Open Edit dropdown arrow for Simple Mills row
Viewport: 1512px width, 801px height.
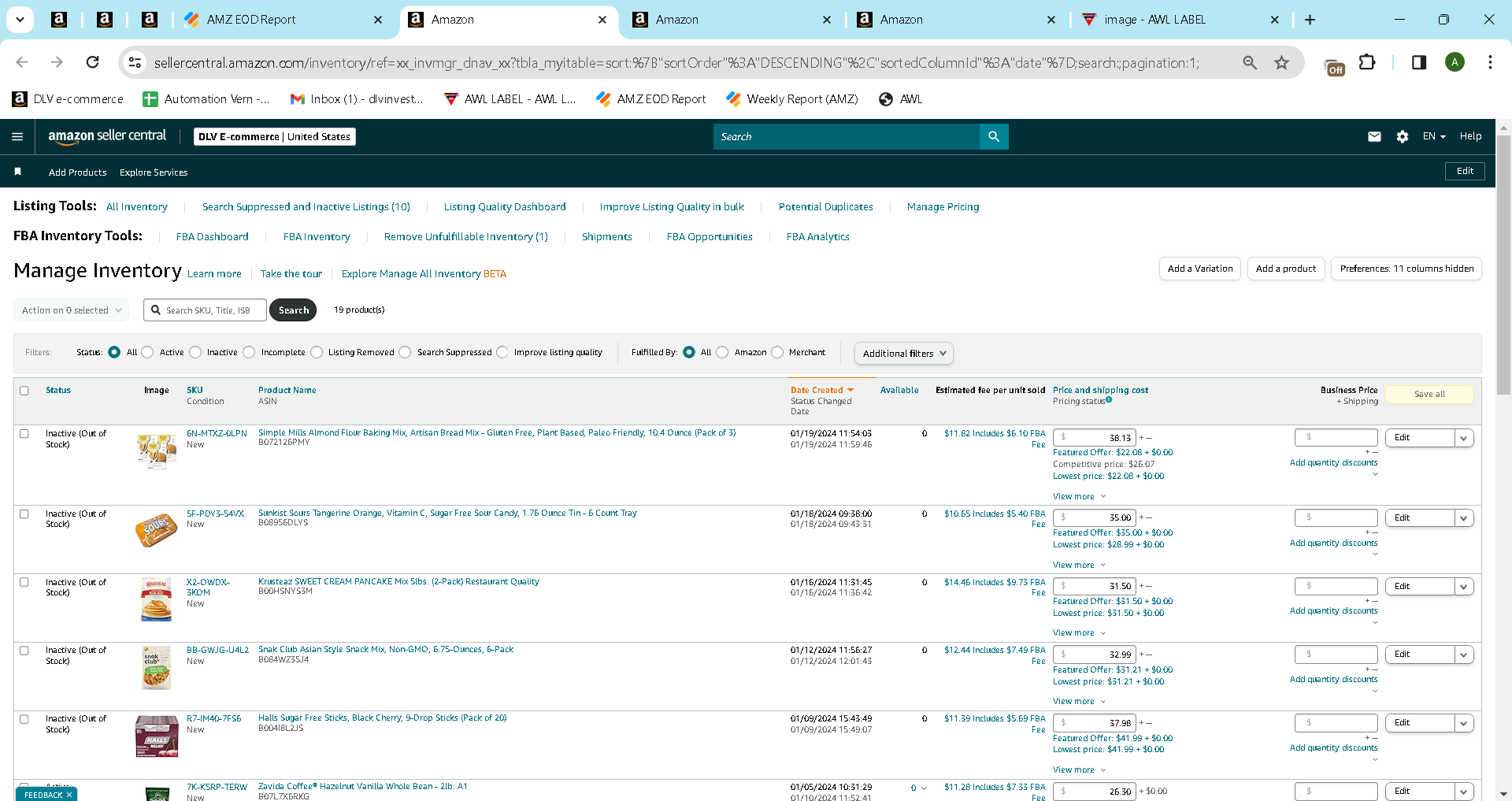1464,438
